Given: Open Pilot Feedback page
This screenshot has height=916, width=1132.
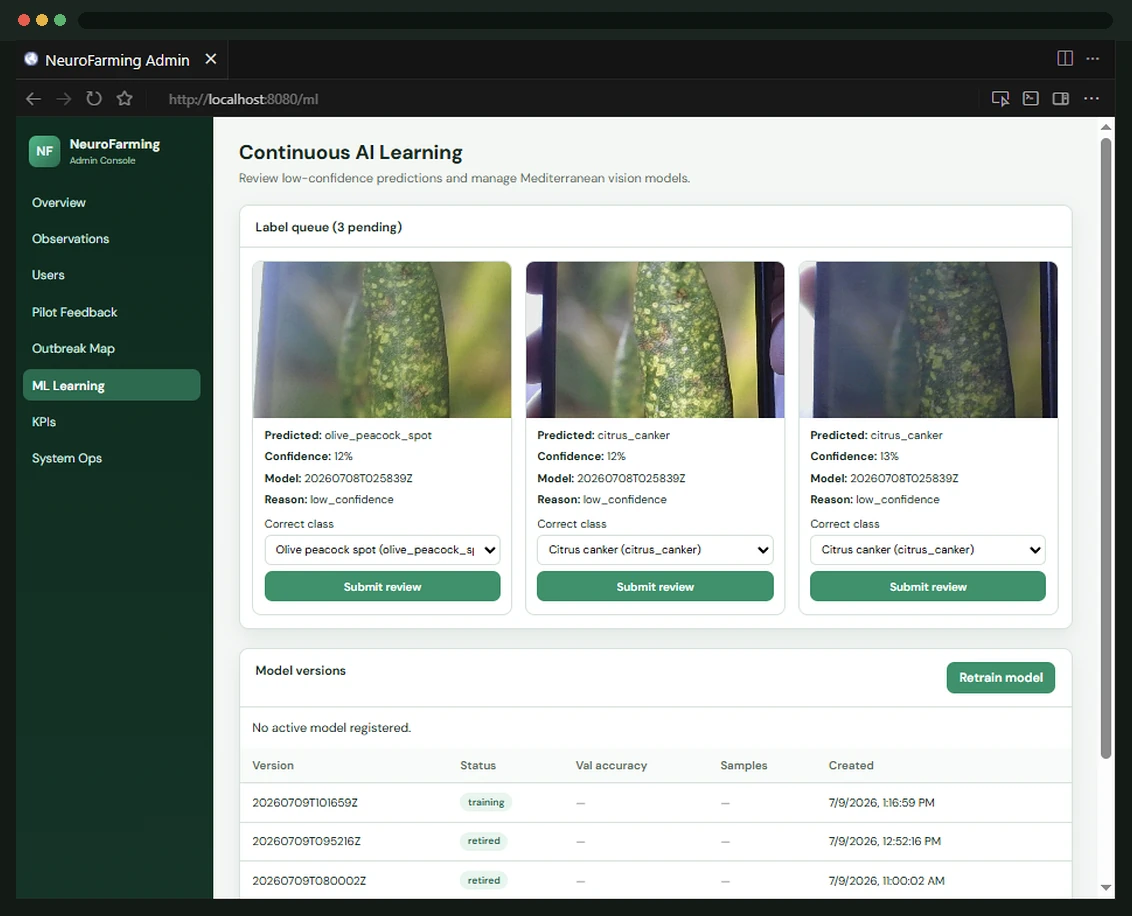Looking at the screenshot, I should [74, 313].
